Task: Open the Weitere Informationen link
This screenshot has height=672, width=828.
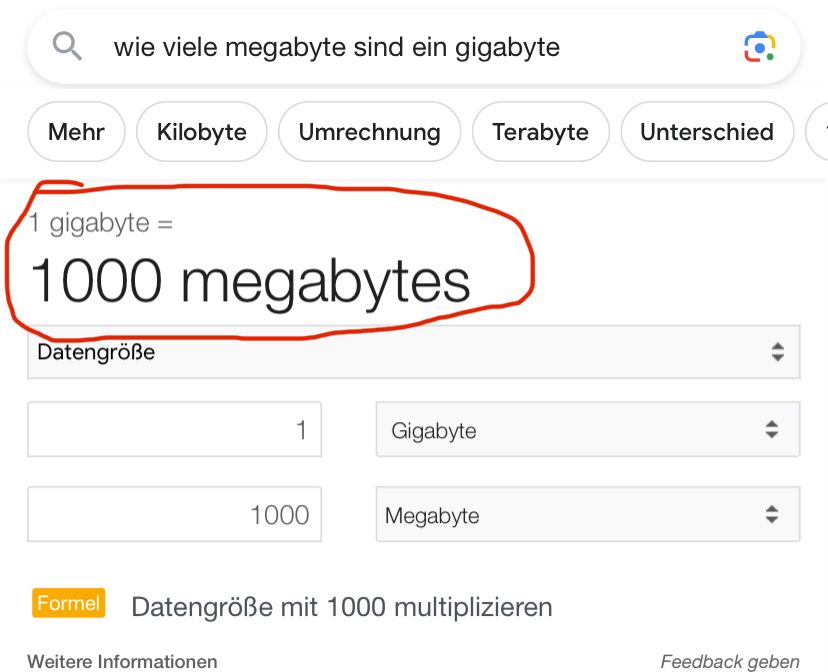Action: click(122, 661)
